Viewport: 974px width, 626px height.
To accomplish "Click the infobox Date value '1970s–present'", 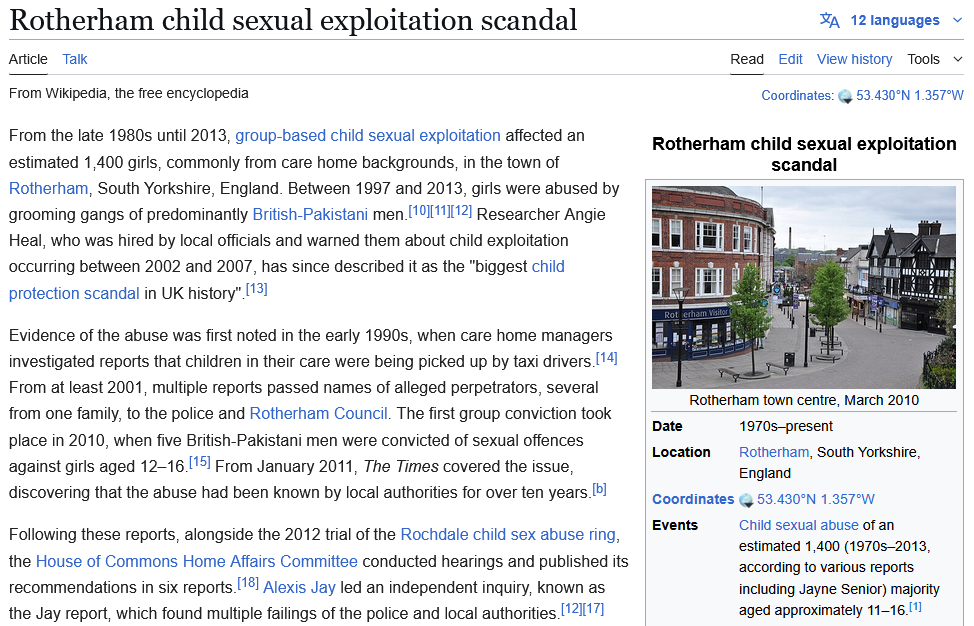I will [x=786, y=426].
